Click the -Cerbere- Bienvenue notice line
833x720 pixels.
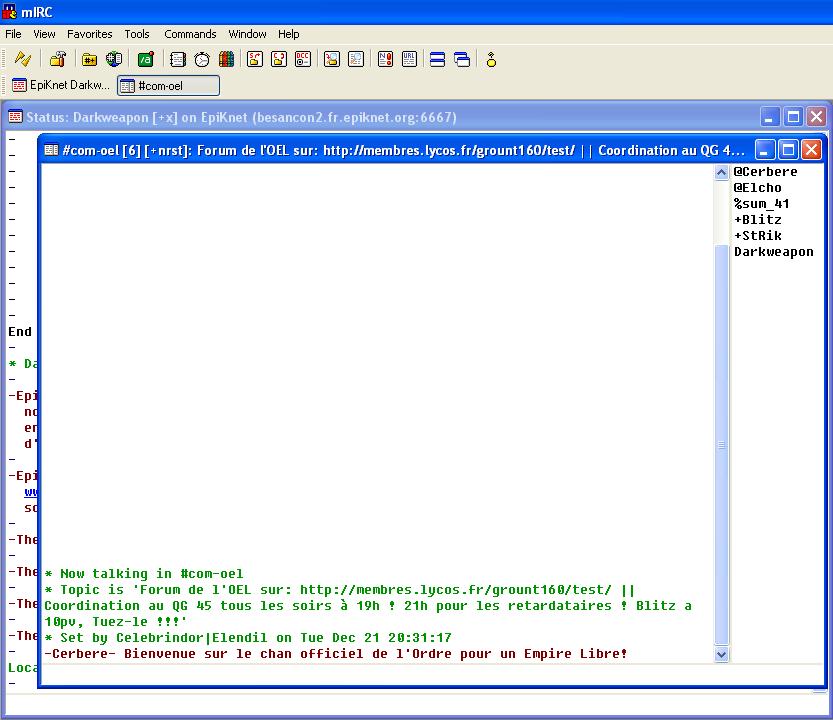336,654
